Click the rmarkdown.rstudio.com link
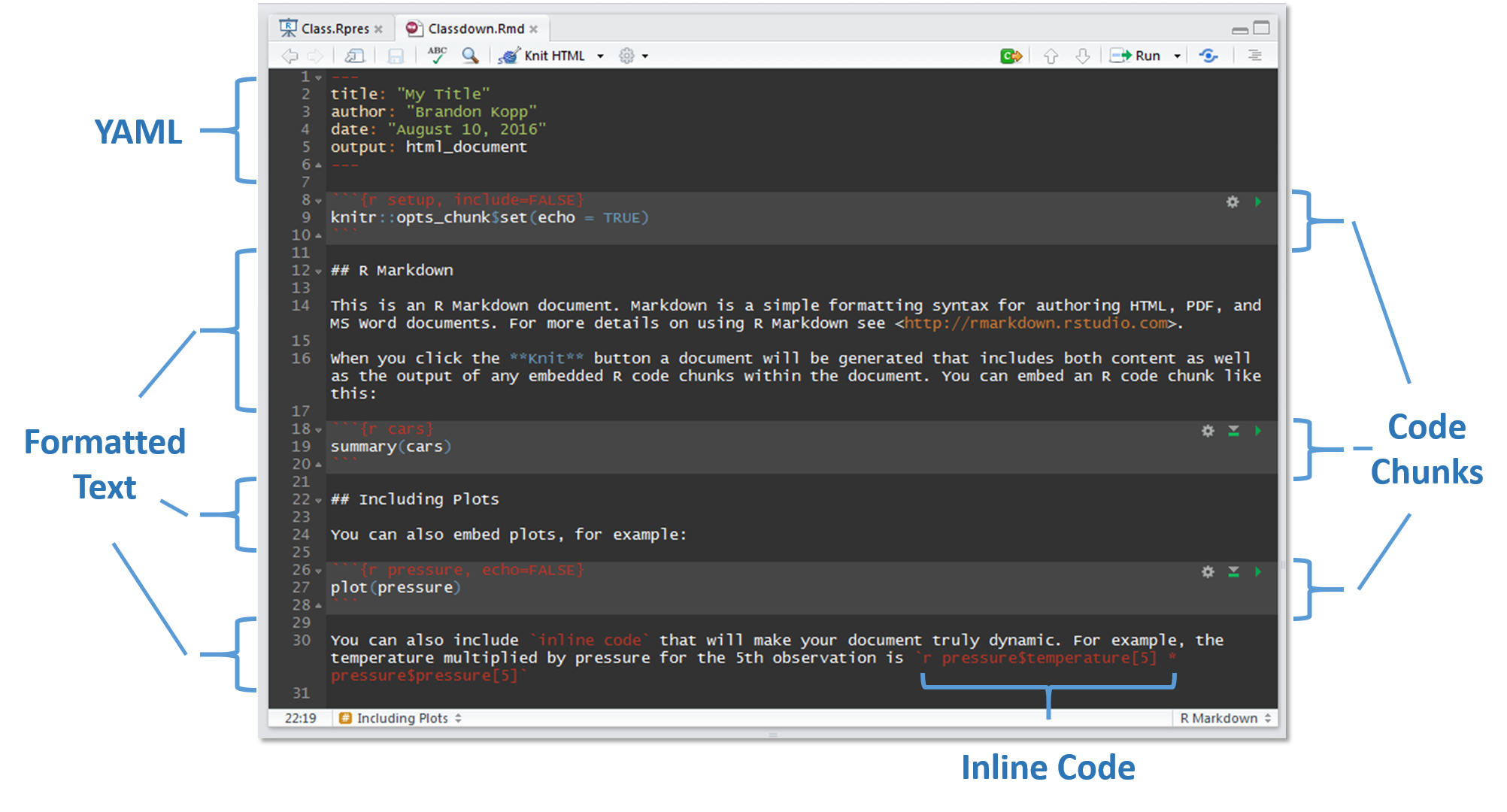Image resolution: width=1507 pixels, height=812 pixels. [1035, 323]
